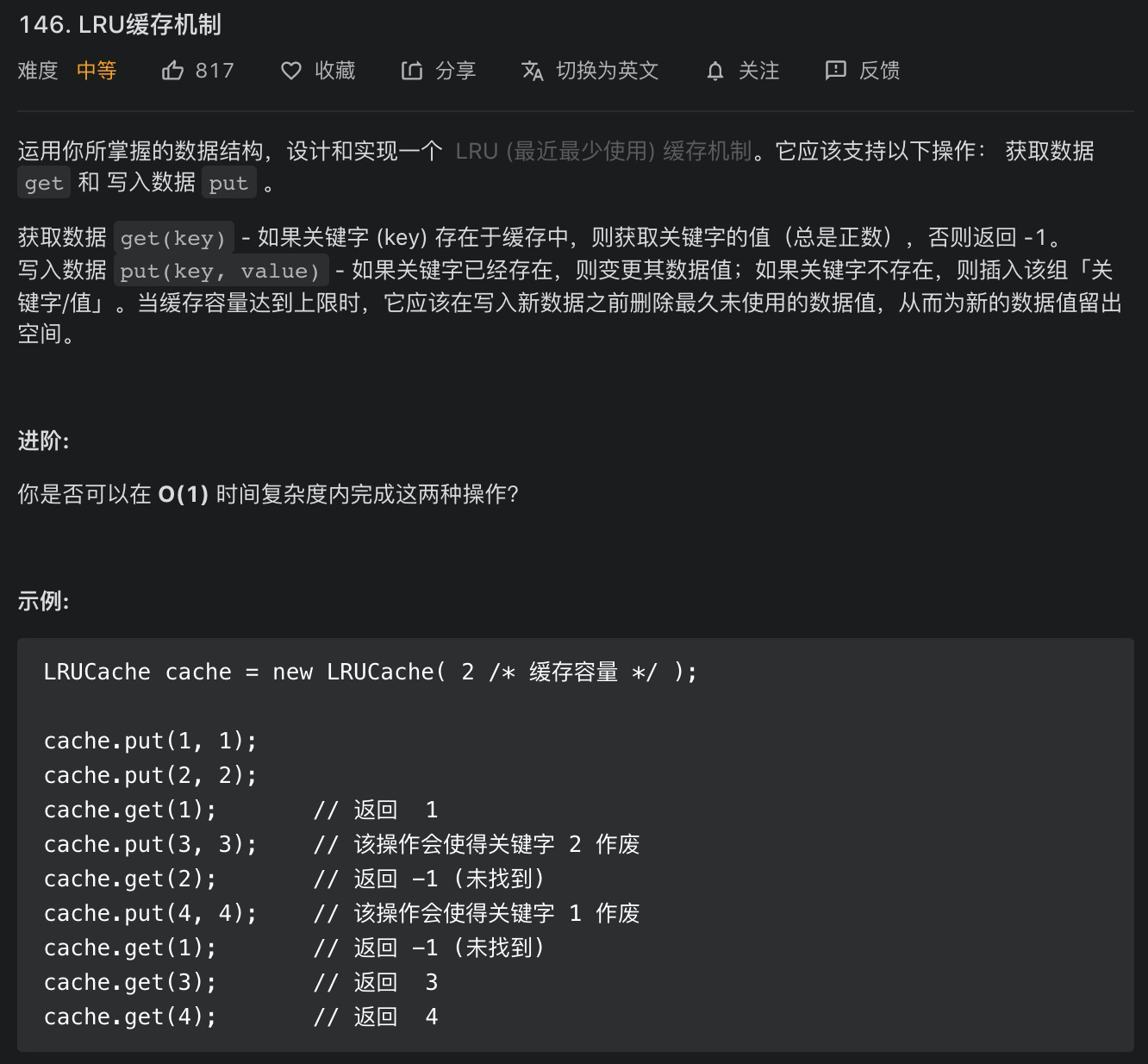Viewport: 1148px width, 1064px height.
Task: Click the thumbs-up like icon
Action: 175,71
